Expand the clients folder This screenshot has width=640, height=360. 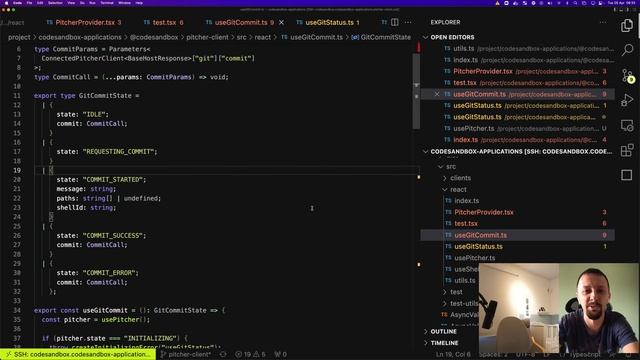457,178
